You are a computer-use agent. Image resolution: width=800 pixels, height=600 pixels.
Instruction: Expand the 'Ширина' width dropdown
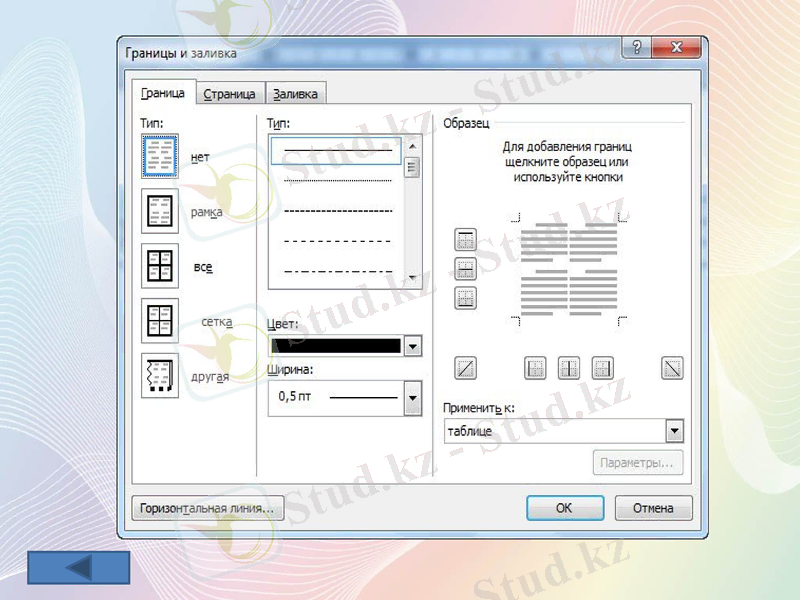412,398
